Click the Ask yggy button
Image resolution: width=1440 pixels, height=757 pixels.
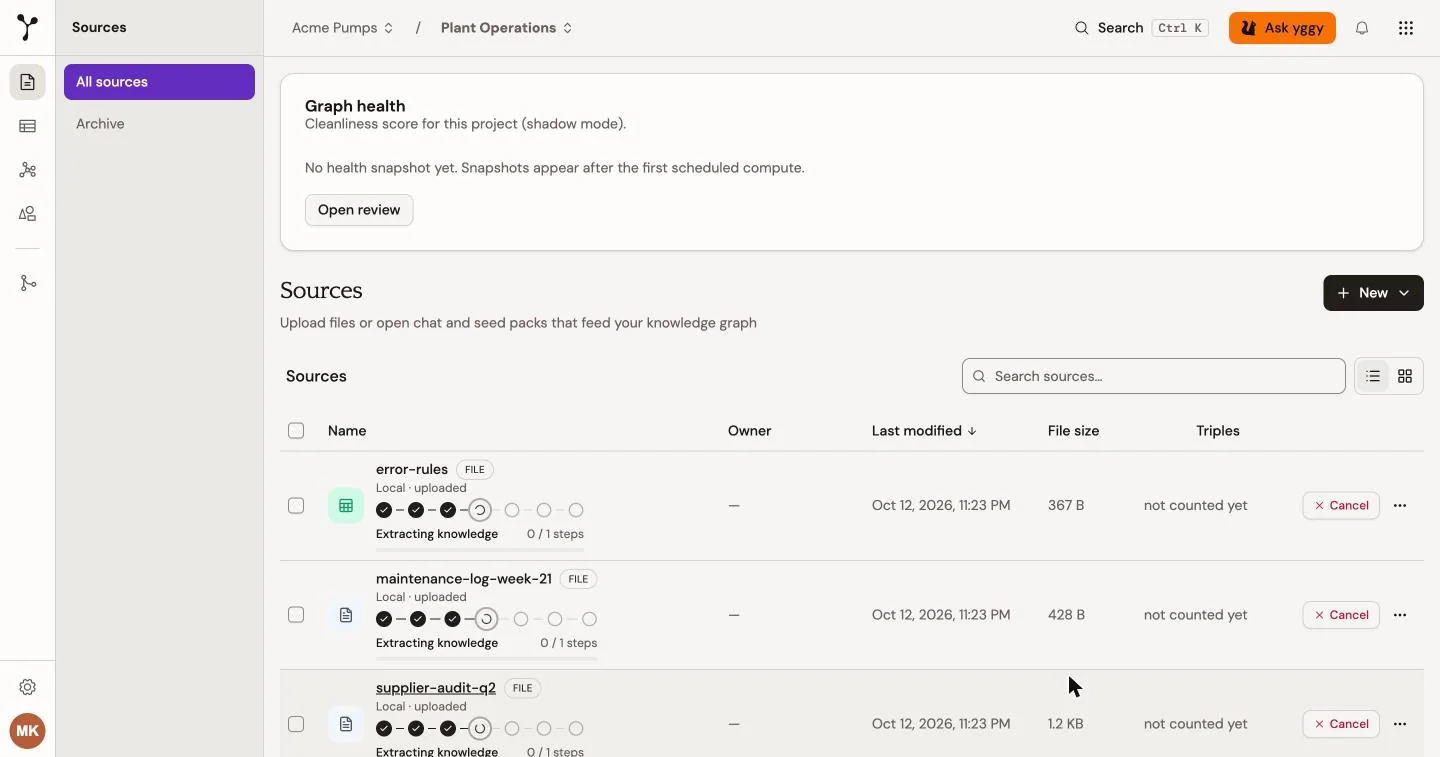(1282, 28)
